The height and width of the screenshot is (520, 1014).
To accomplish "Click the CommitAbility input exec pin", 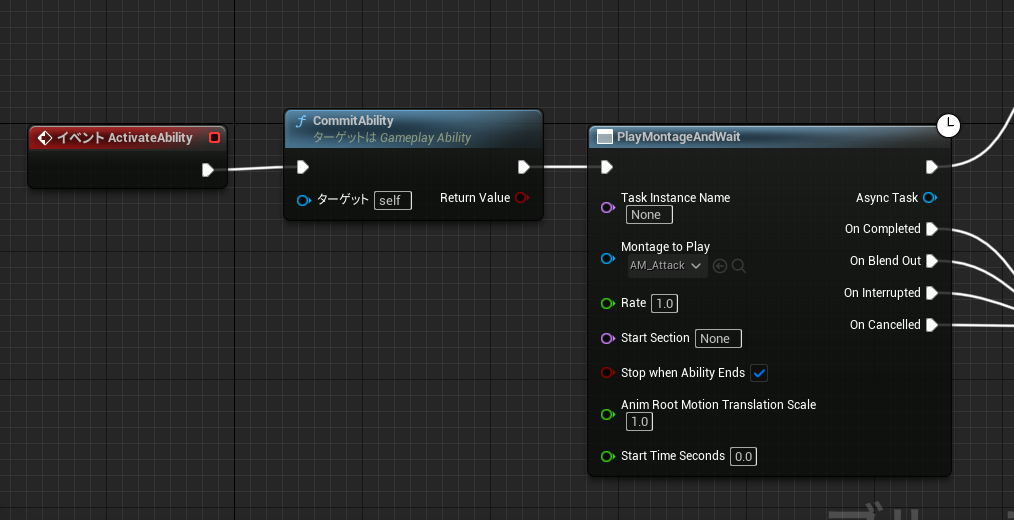I will (302, 167).
